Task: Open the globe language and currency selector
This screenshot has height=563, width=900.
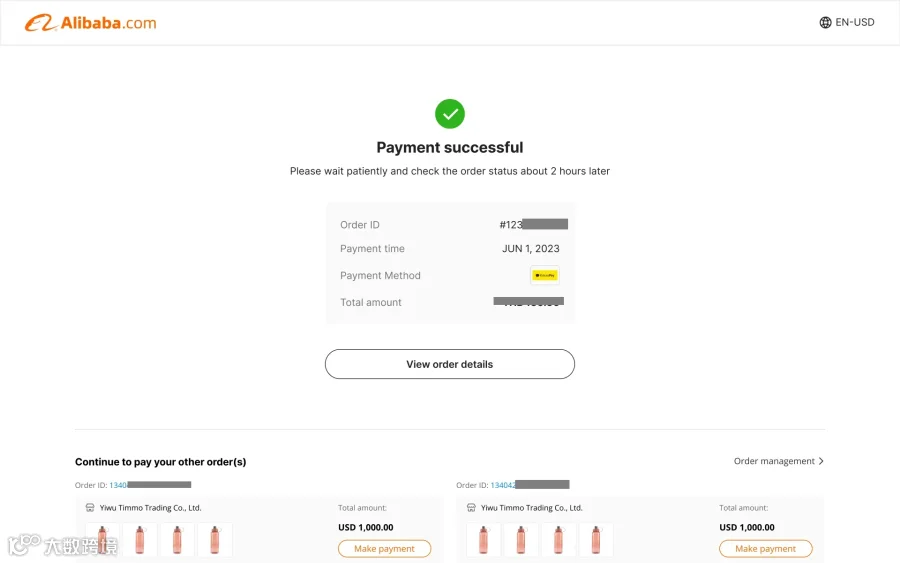Action: 825,22
